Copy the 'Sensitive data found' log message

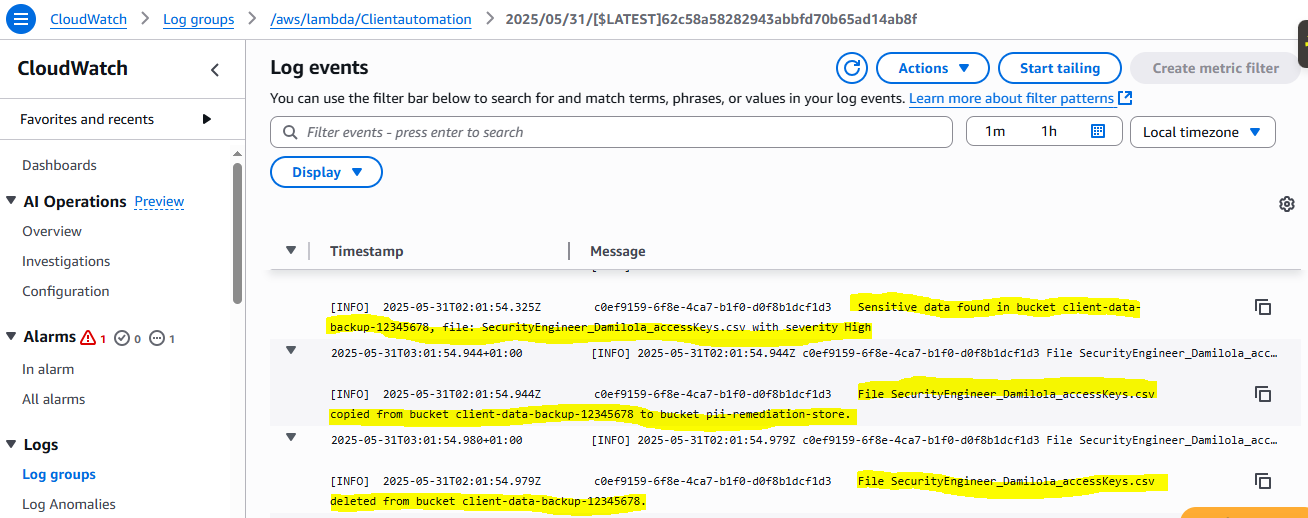click(1263, 307)
